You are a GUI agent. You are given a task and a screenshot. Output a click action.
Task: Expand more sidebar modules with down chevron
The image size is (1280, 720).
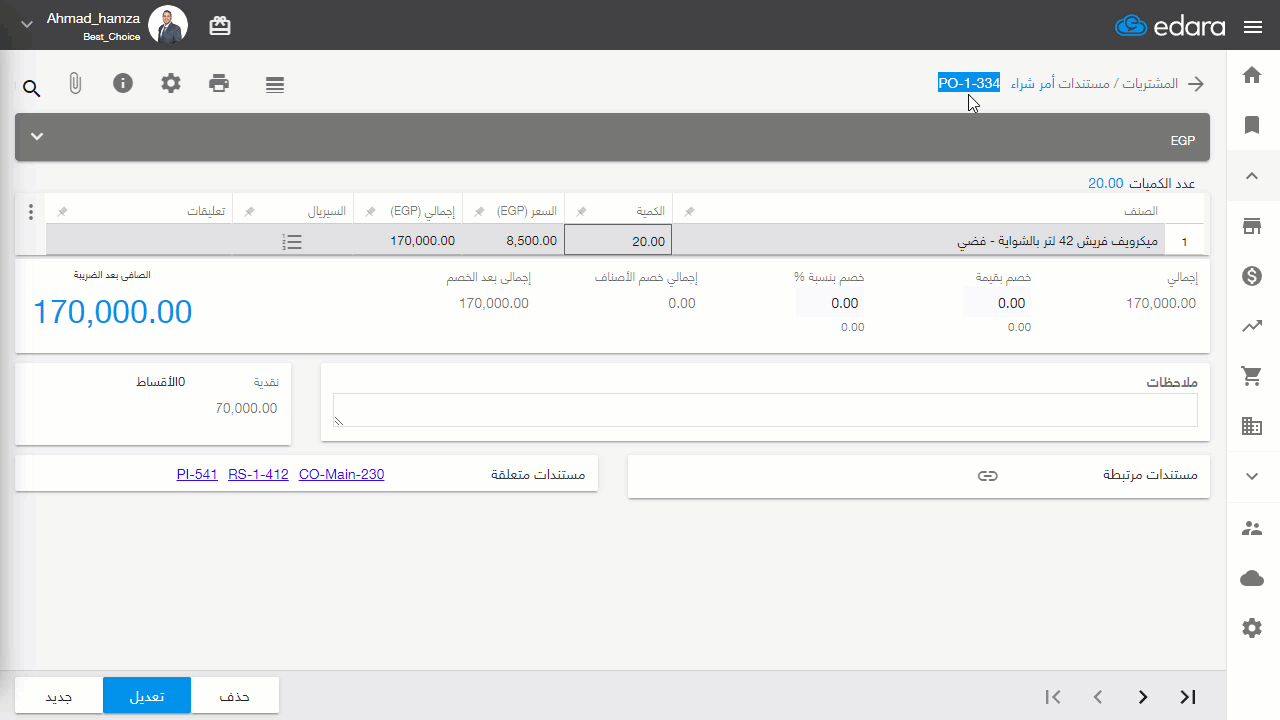pos(1251,476)
